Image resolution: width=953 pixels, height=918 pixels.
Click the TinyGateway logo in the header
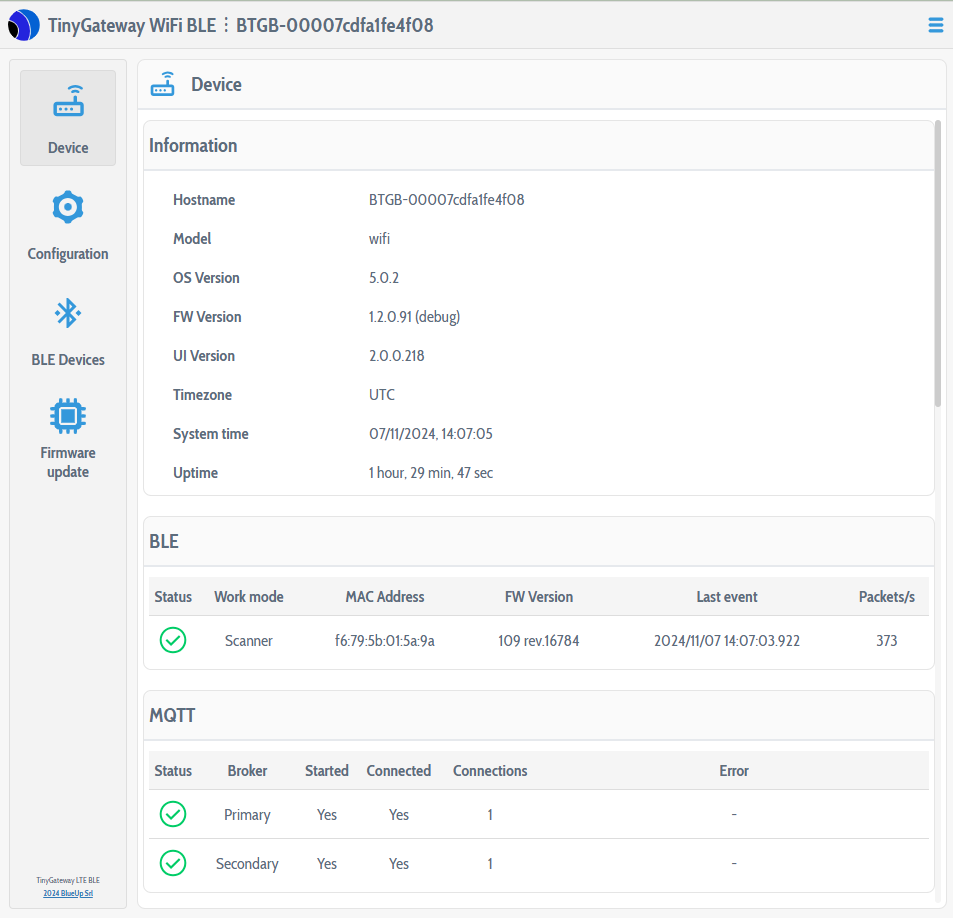click(24, 24)
